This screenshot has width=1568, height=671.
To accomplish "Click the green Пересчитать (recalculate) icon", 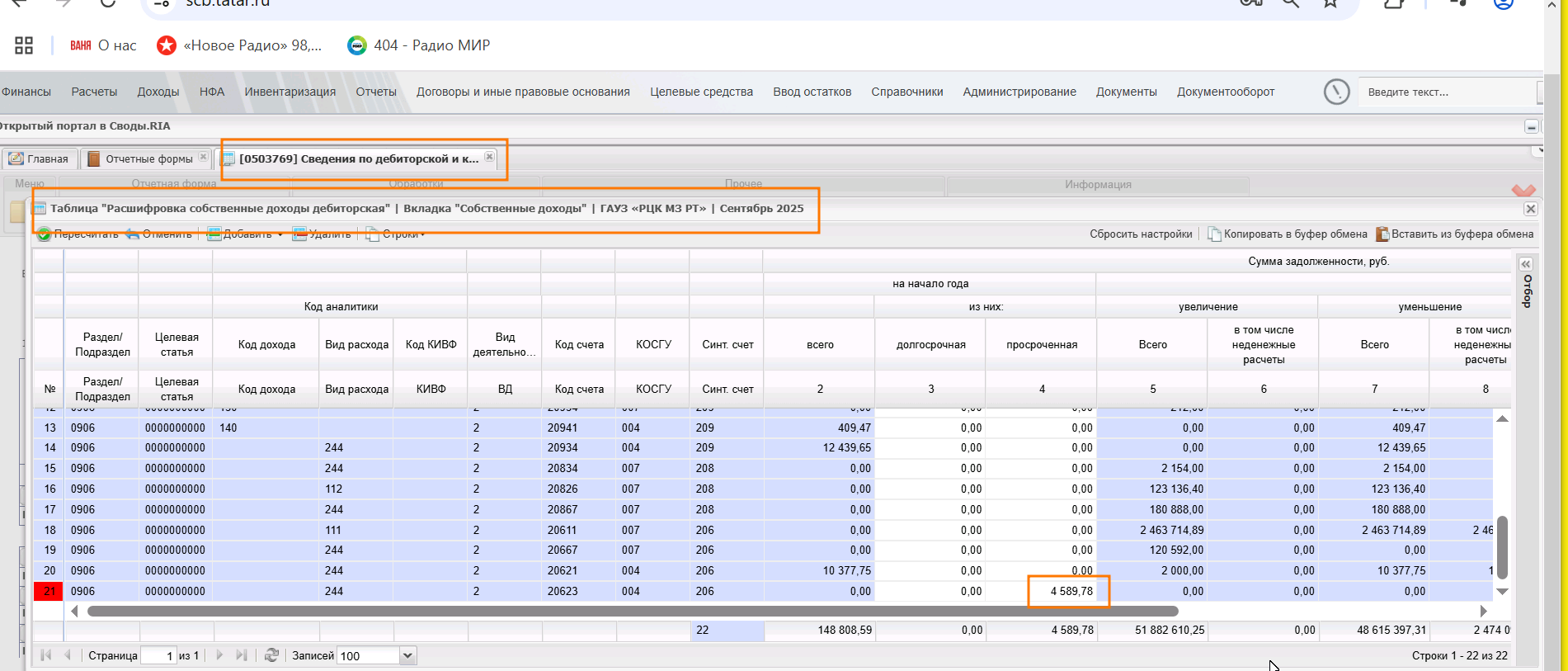I will click(x=45, y=234).
